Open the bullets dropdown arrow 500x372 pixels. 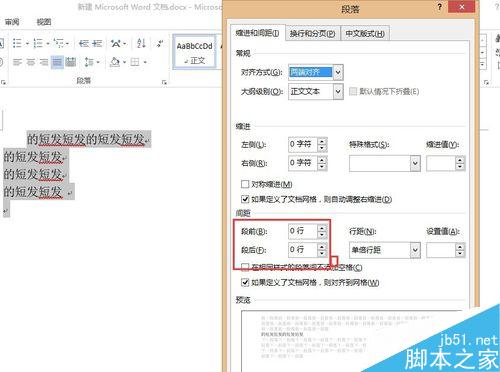(27, 44)
